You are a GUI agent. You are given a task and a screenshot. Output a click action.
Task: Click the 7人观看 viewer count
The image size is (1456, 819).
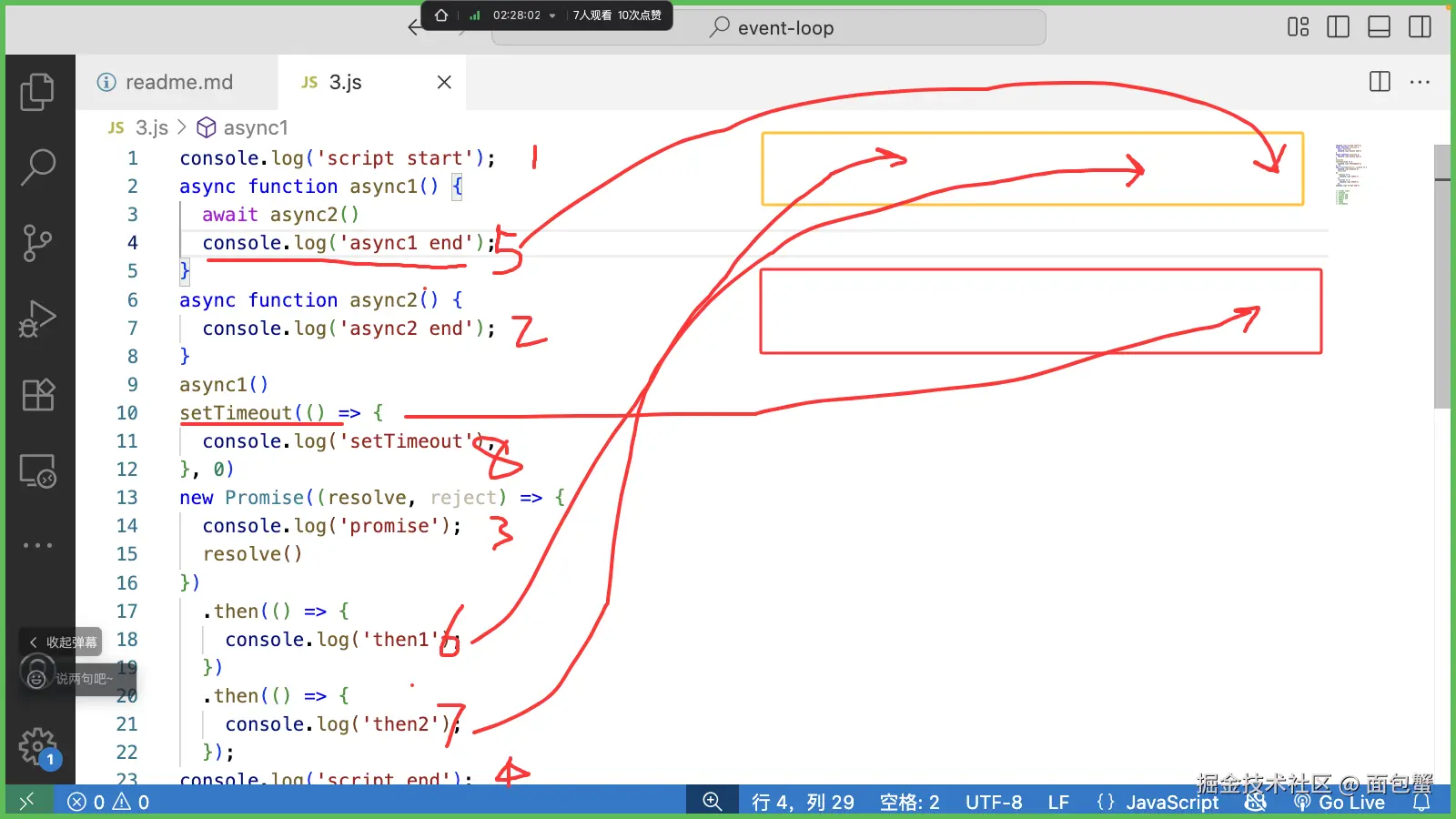[591, 15]
